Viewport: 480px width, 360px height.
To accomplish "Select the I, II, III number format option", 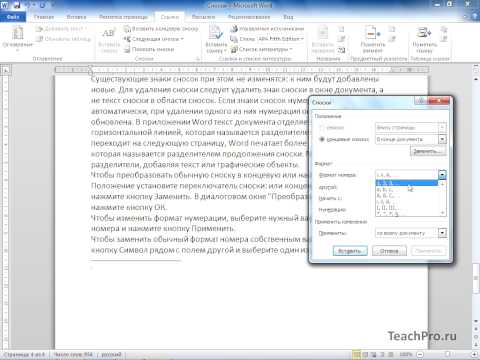I will coord(406,208).
